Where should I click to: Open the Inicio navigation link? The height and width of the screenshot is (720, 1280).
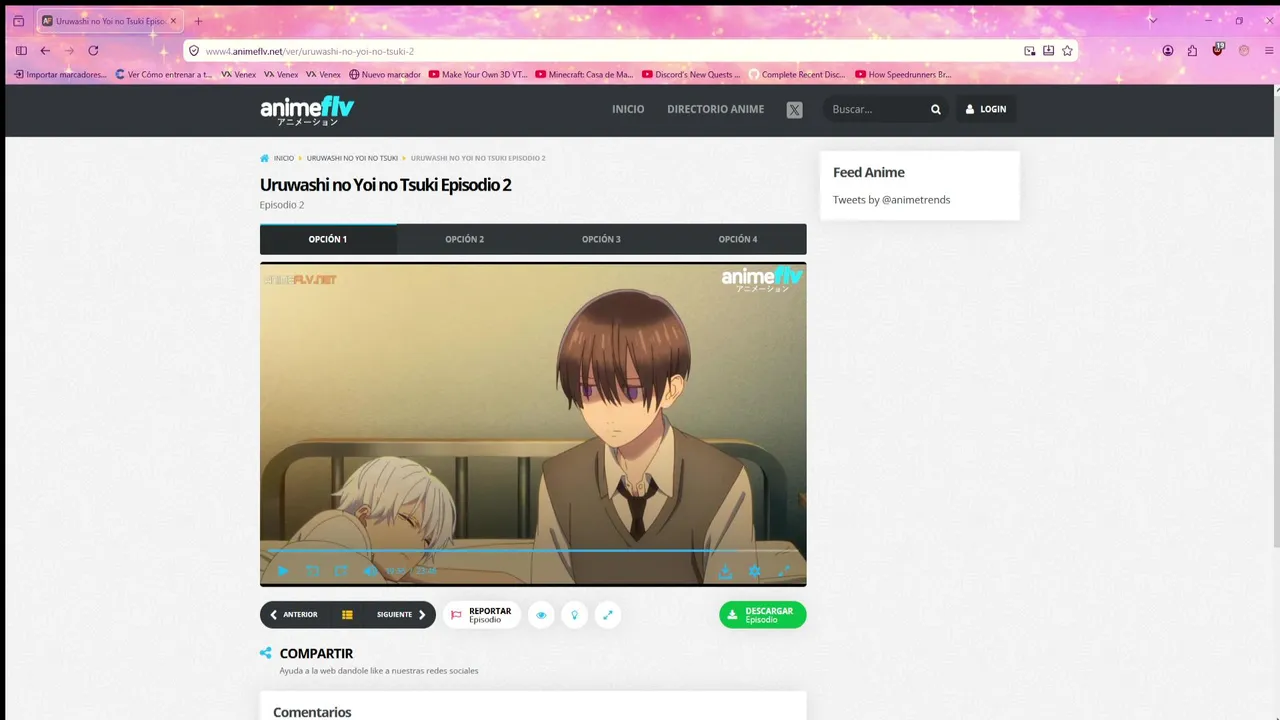pos(628,109)
